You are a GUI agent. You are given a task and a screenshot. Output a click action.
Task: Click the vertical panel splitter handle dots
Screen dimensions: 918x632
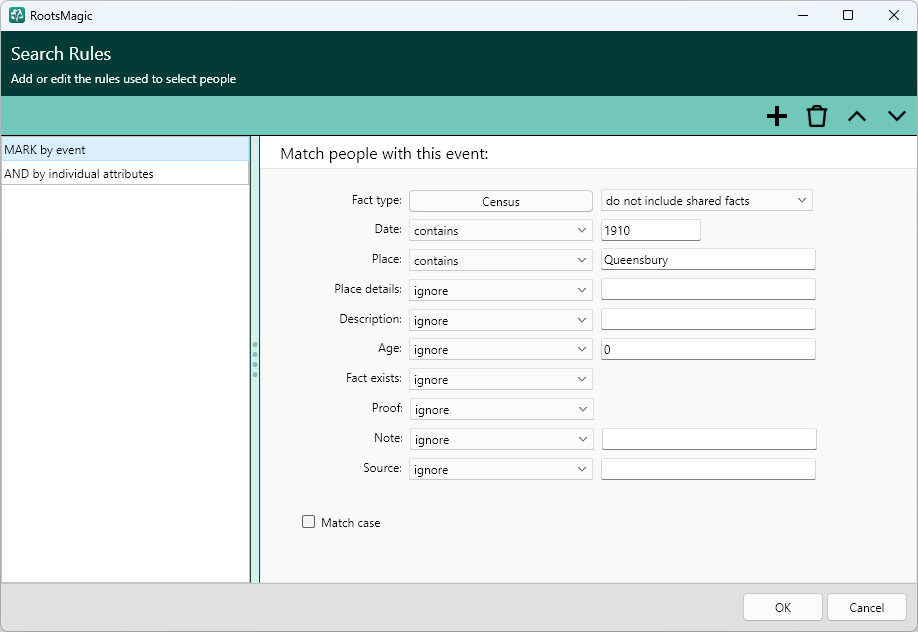pyautogui.click(x=255, y=359)
